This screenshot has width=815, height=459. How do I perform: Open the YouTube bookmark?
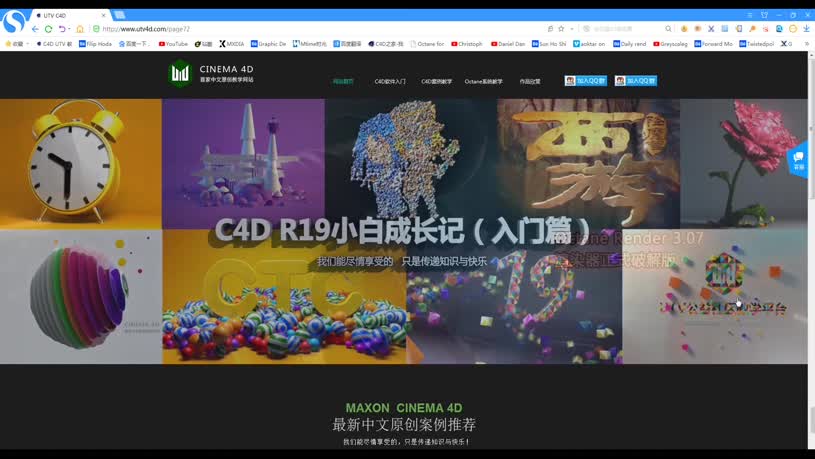[x=173, y=44]
